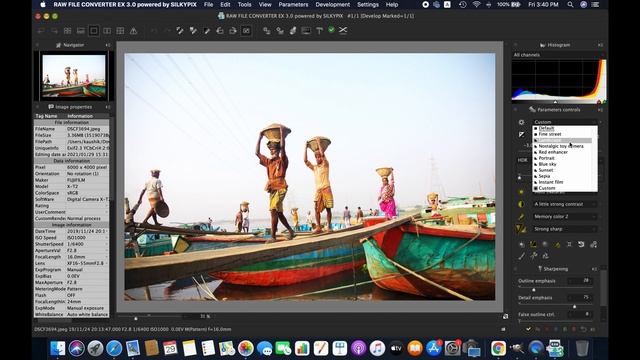Image resolution: width=640 pixels, height=360 pixels.
Task: Click the sun-shaped white balance icon
Action: pyautogui.click(x=521, y=192)
